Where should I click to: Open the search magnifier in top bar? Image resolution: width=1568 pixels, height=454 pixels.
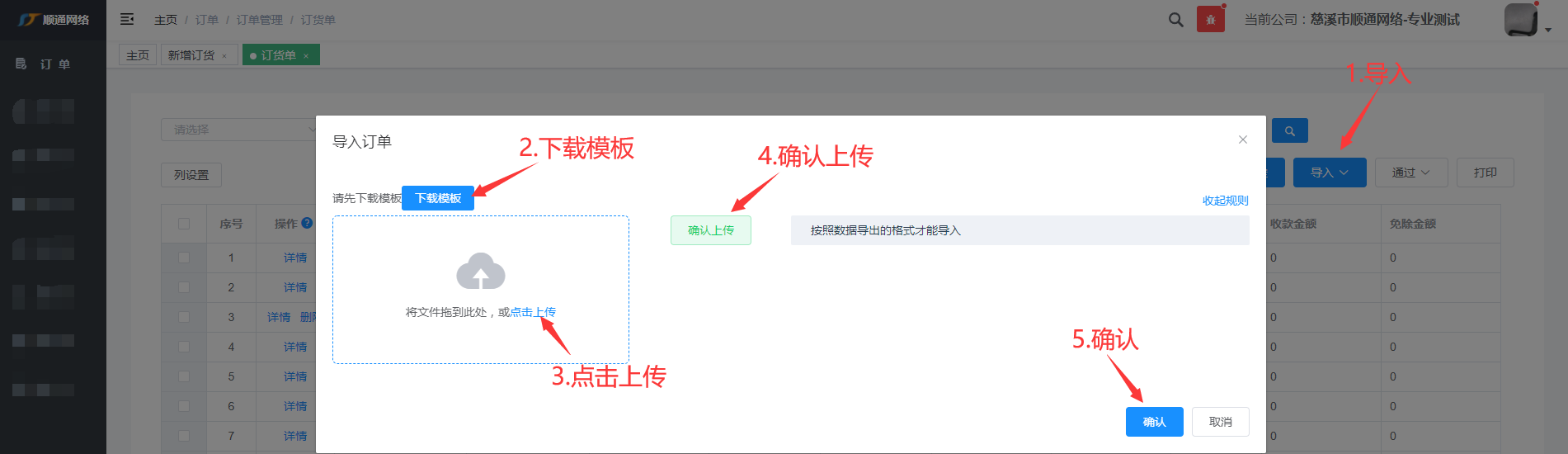(1175, 20)
